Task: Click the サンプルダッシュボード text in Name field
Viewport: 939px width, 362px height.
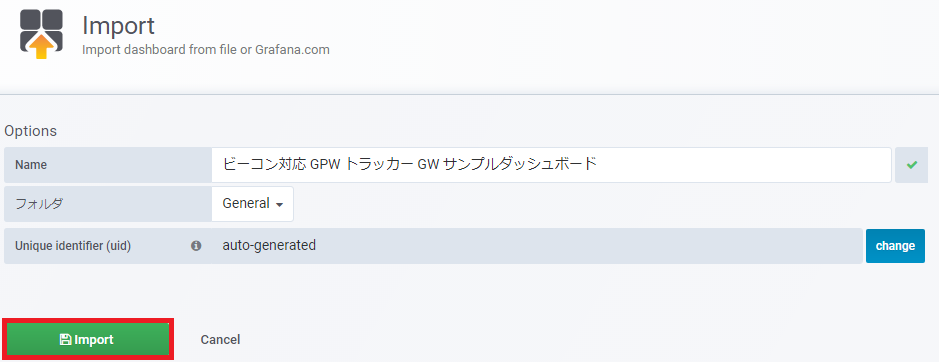Action: 520,164
